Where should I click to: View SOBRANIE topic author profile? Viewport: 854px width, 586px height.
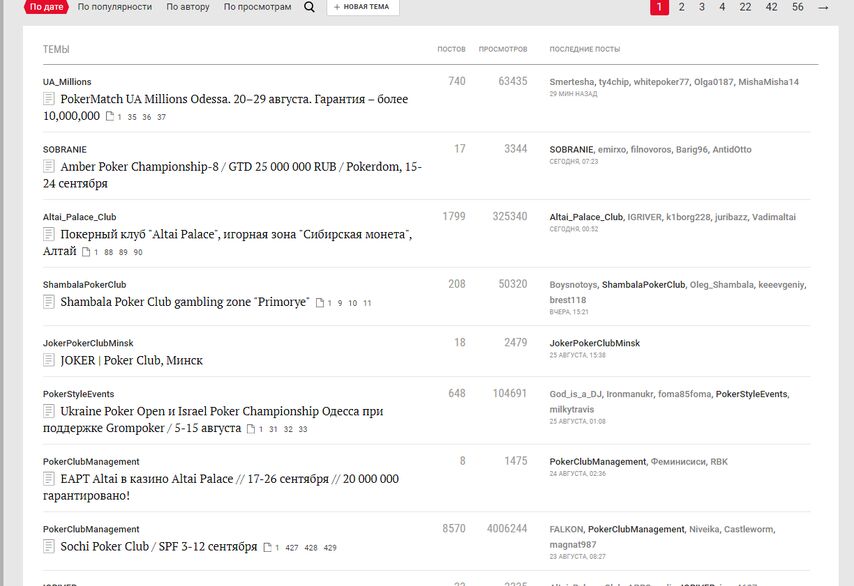pyautogui.click(x=65, y=149)
